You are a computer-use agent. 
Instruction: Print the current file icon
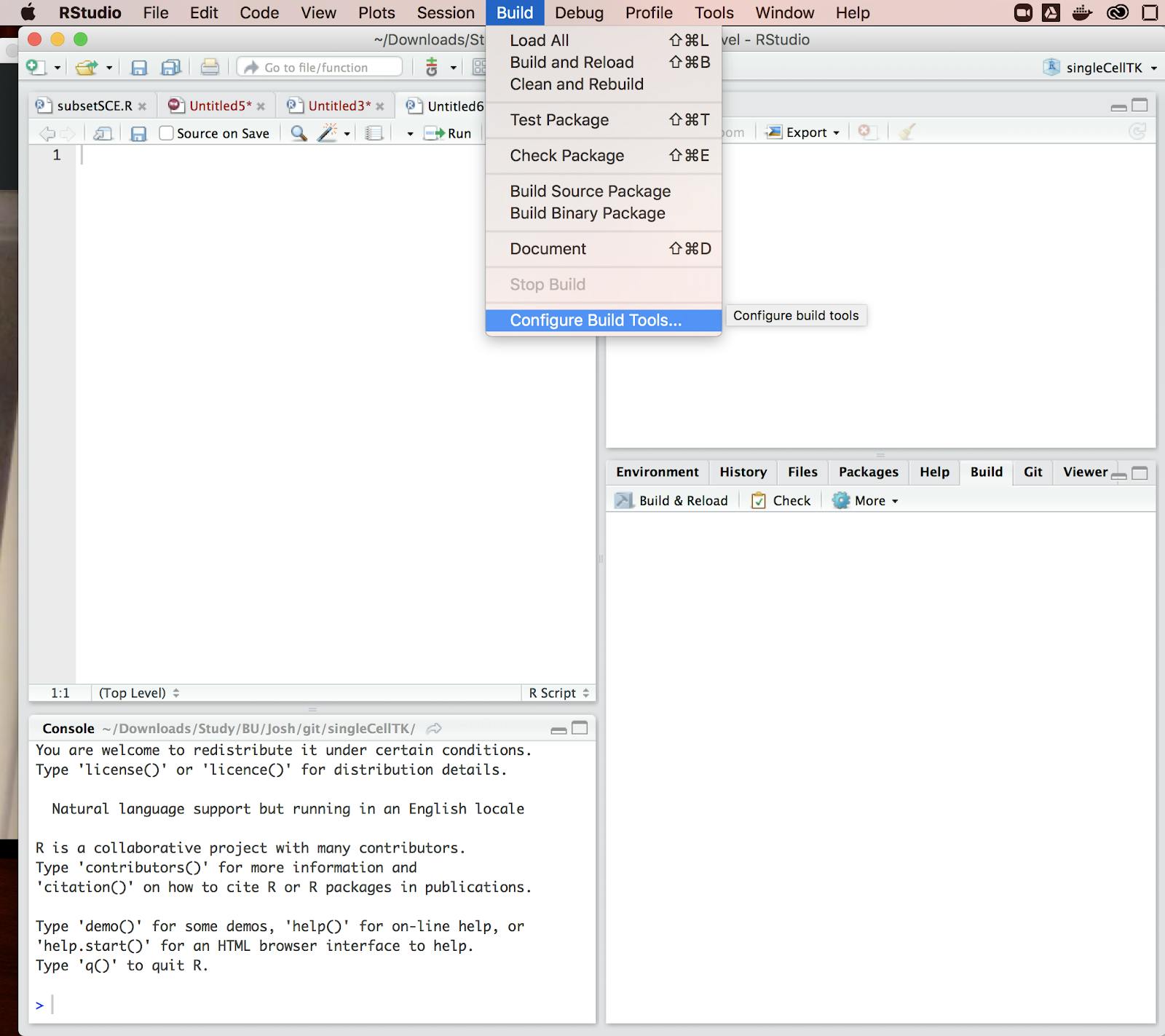point(210,68)
